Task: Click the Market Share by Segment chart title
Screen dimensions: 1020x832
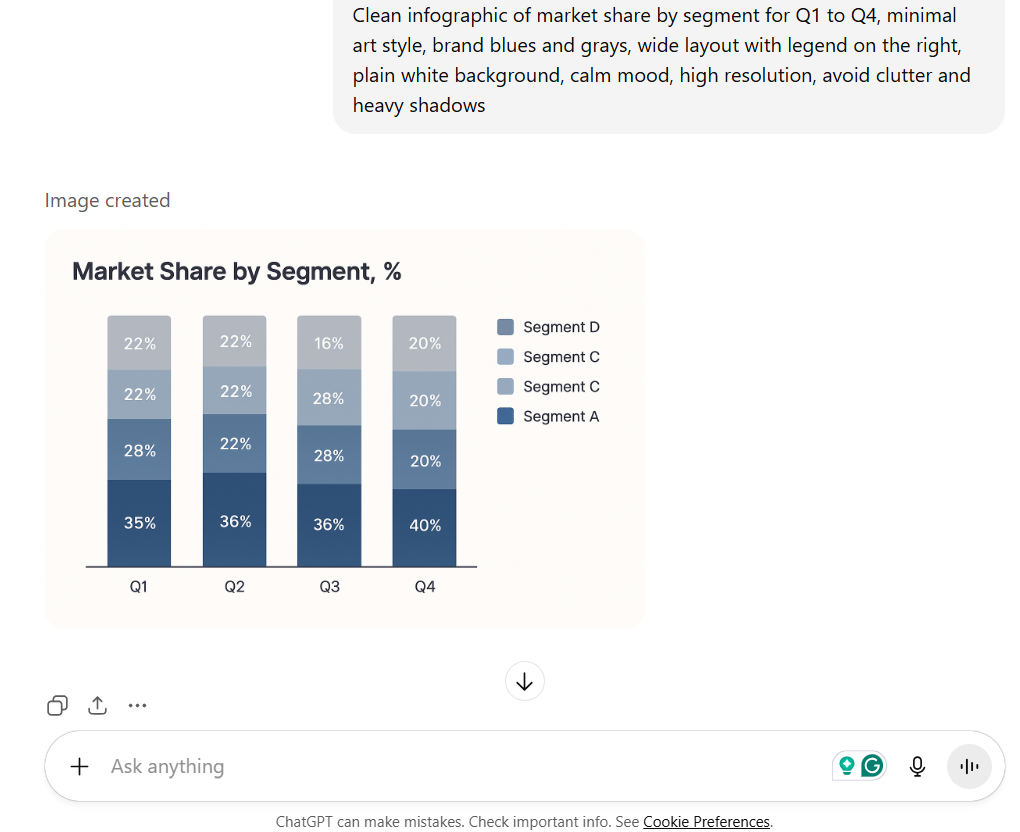Action: [237, 272]
